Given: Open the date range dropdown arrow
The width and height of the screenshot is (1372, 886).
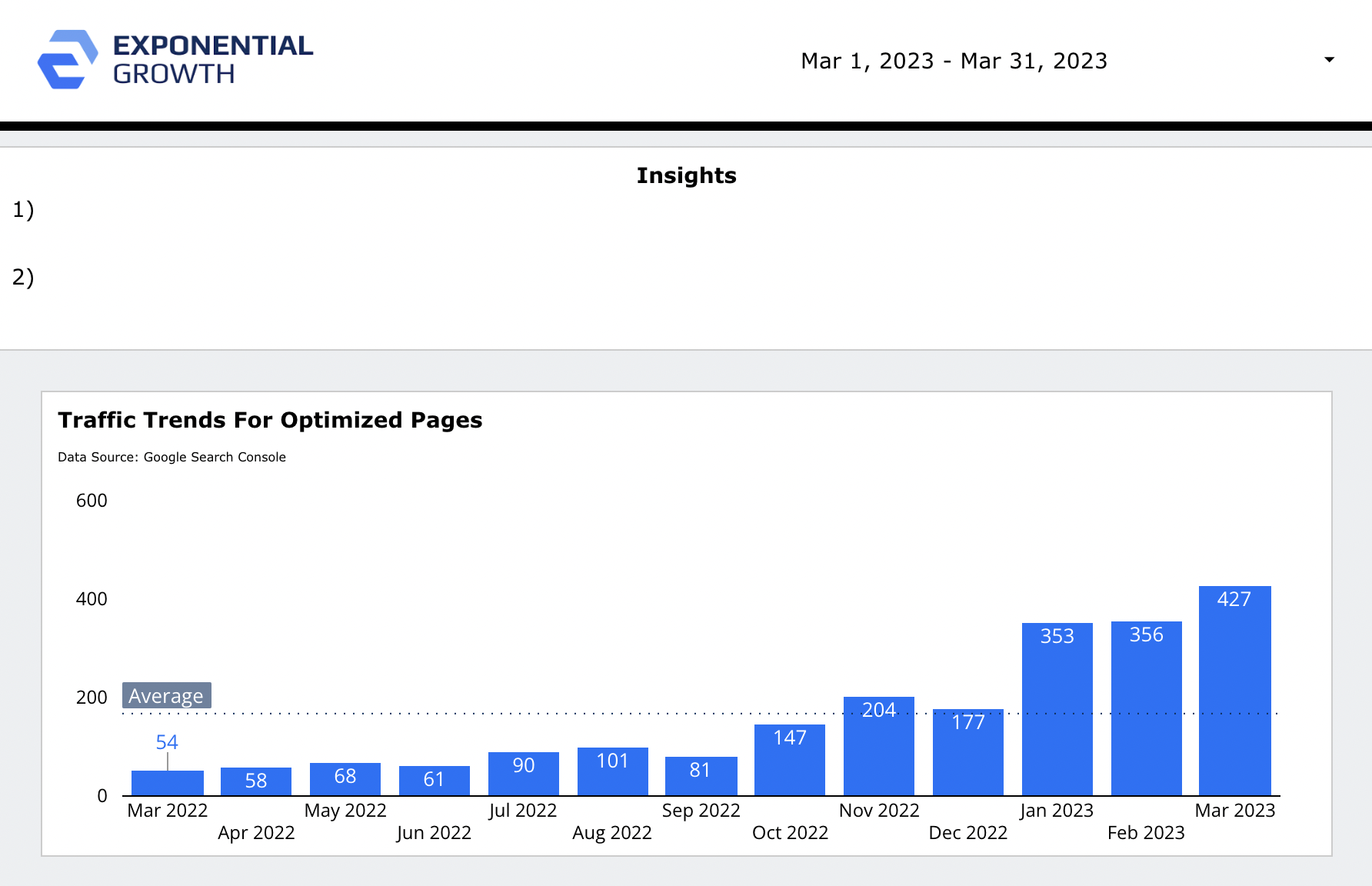Looking at the screenshot, I should [x=1328, y=59].
